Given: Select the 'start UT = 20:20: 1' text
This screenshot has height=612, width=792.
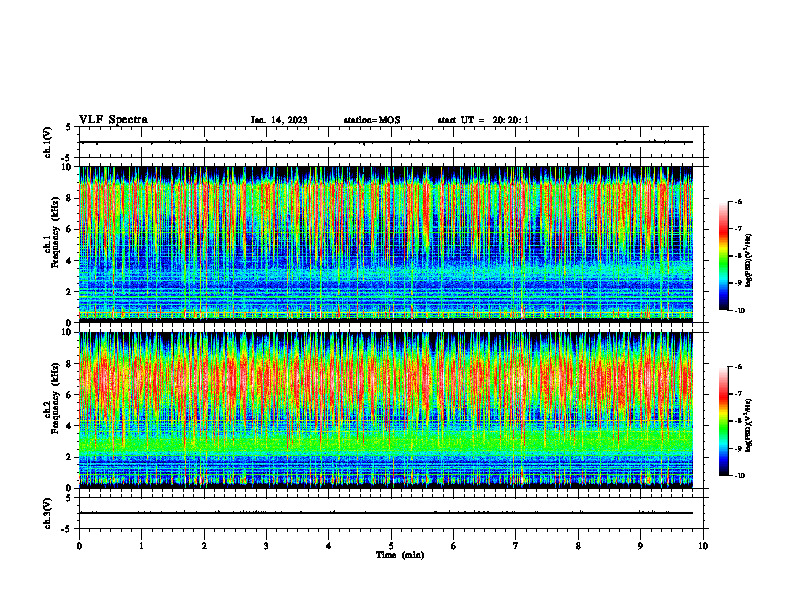Looking at the screenshot, I should click(483, 120).
